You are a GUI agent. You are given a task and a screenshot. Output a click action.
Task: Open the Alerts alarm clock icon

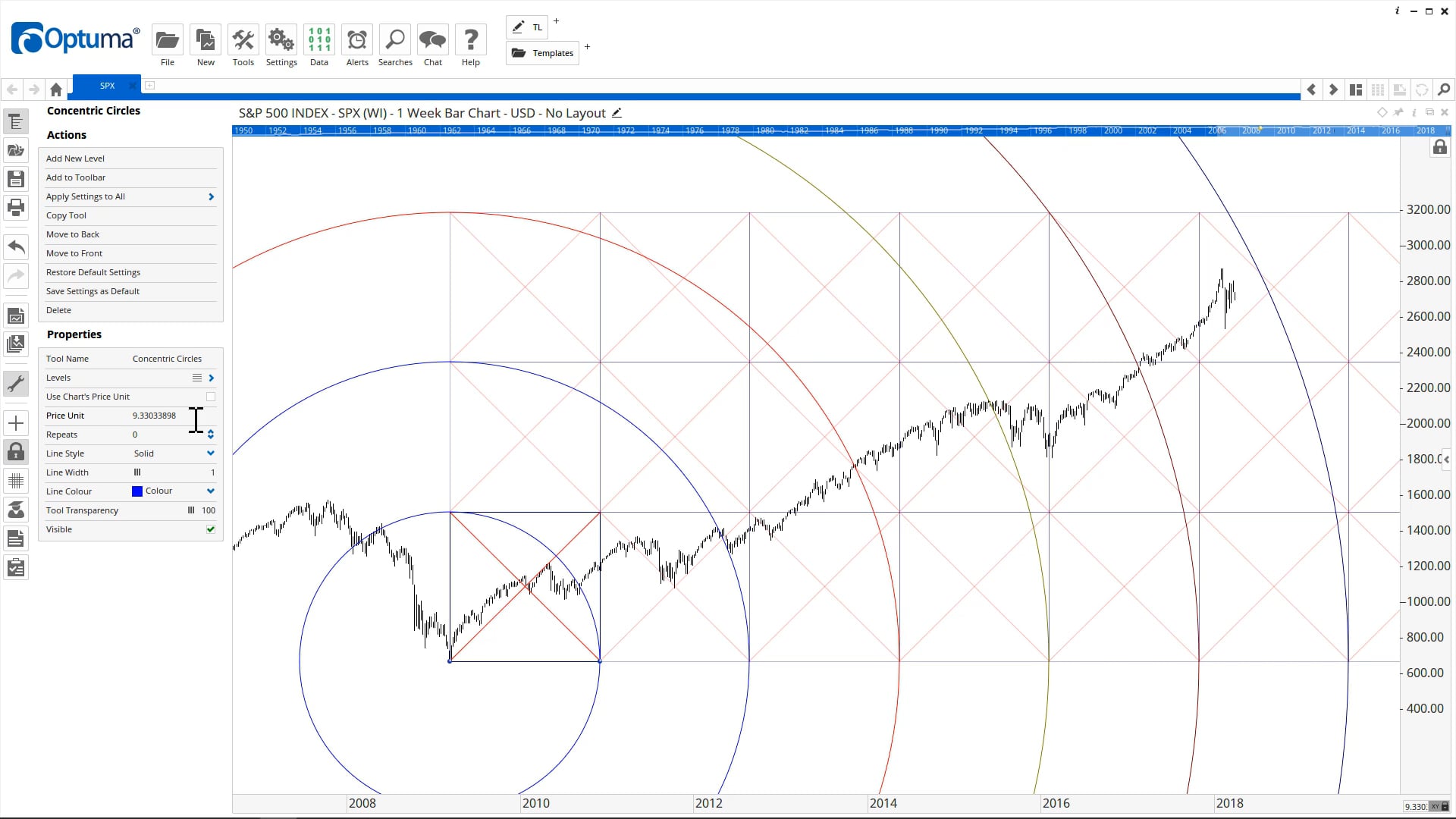point(357,40)
